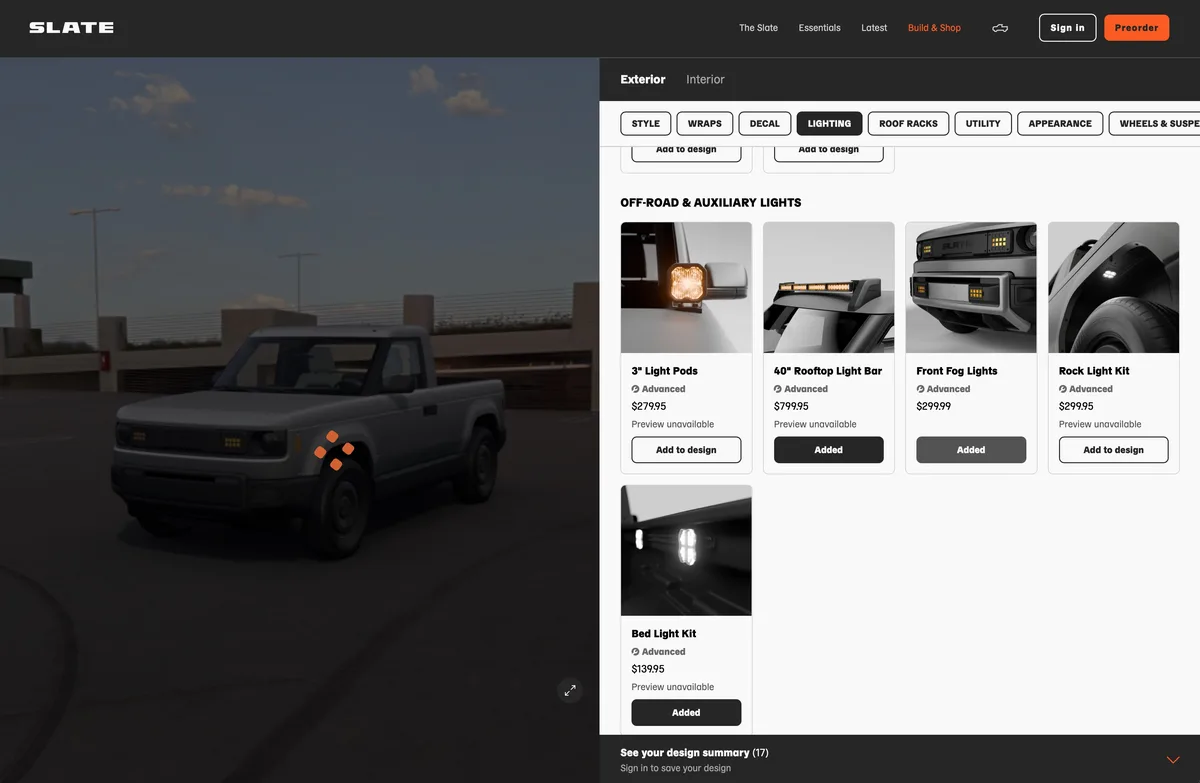Click the Advanced badge on Rock Light Kit
1200x783 pixels.
tap(1086, 389)
